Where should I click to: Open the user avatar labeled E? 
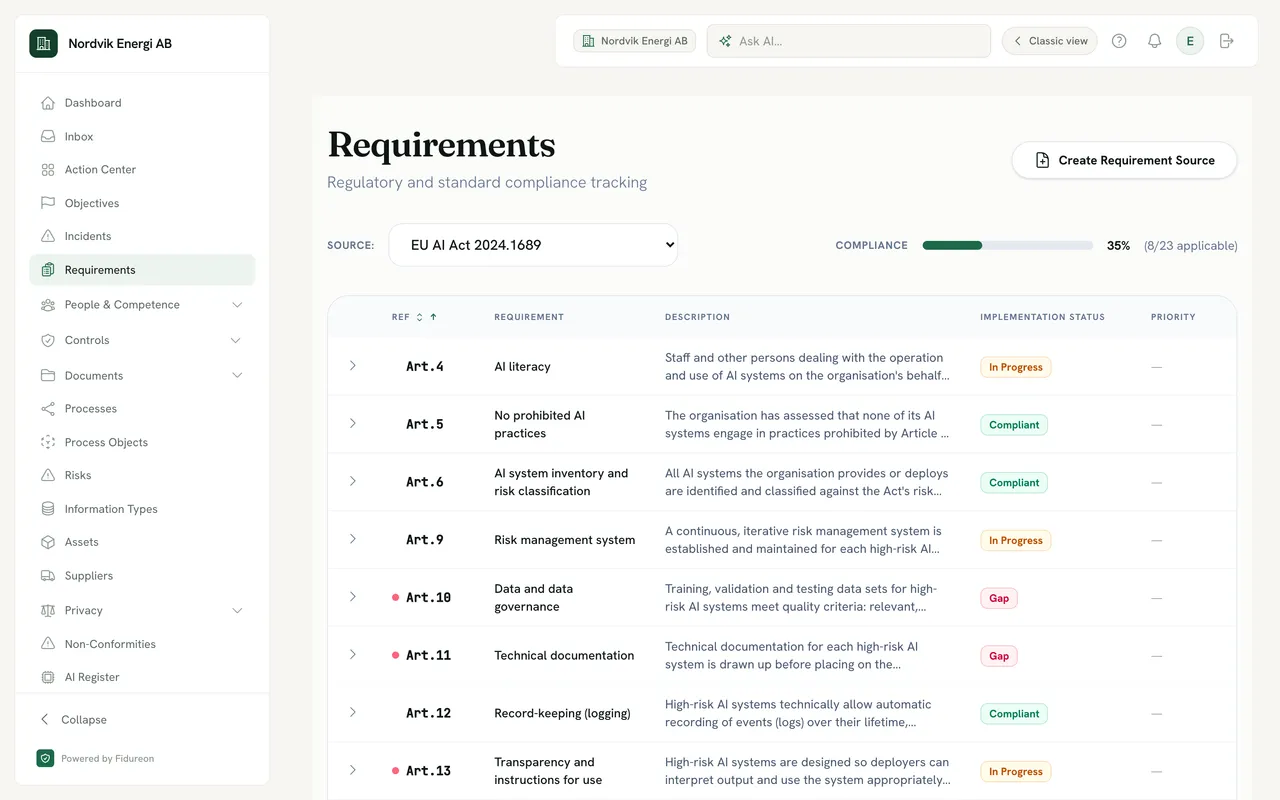(x=1190, y=41)
